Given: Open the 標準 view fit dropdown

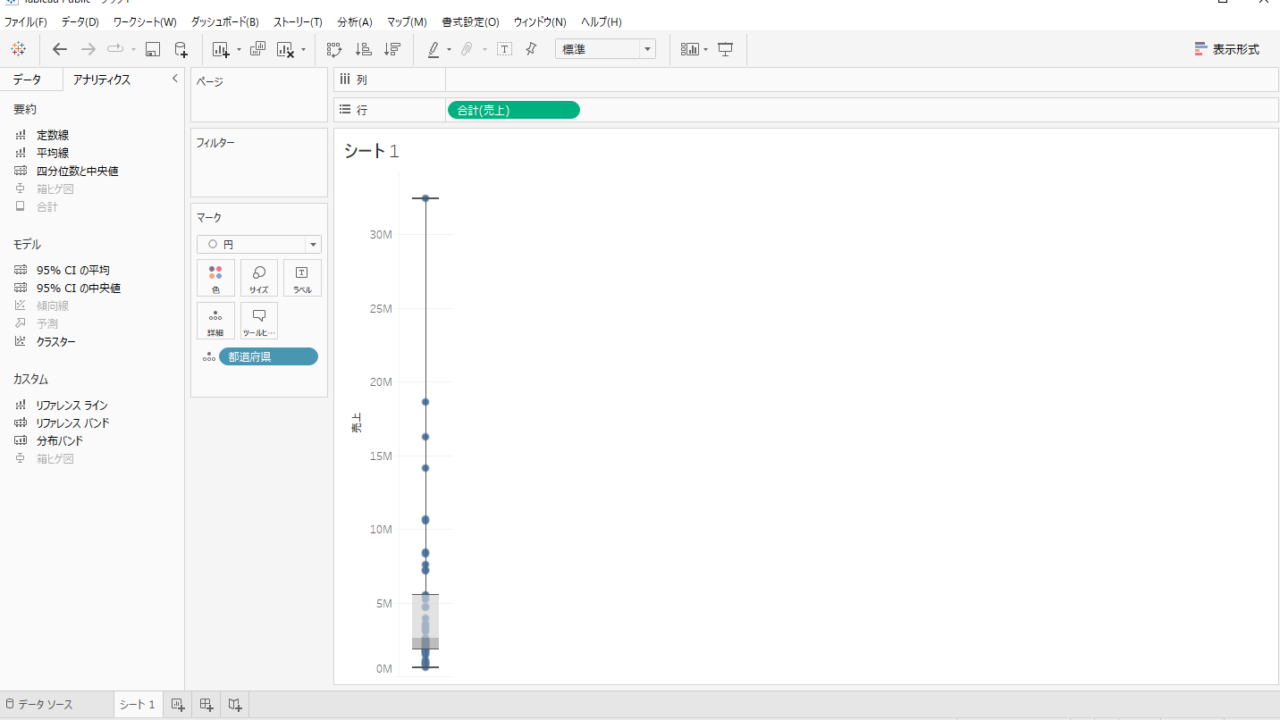Looking at the screenshot, I should coord(605,49).
